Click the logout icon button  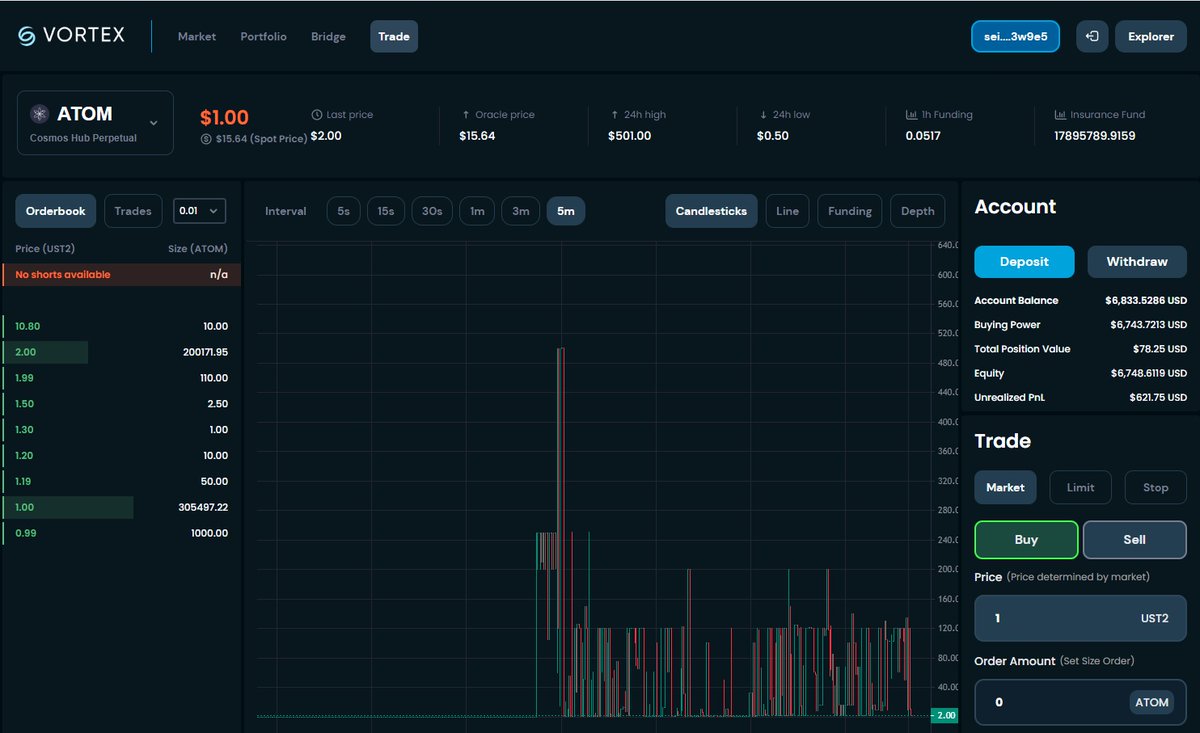coord(1092,36)
